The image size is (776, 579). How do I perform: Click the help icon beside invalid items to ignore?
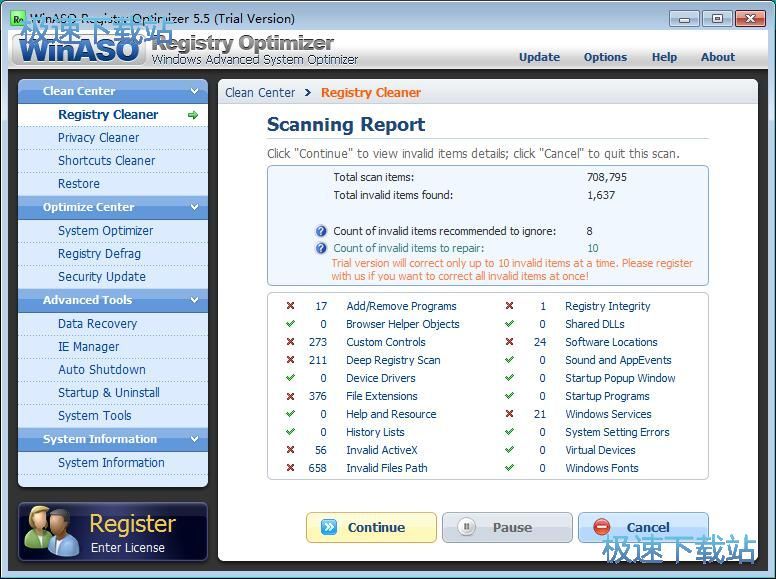tap(321, 231)
